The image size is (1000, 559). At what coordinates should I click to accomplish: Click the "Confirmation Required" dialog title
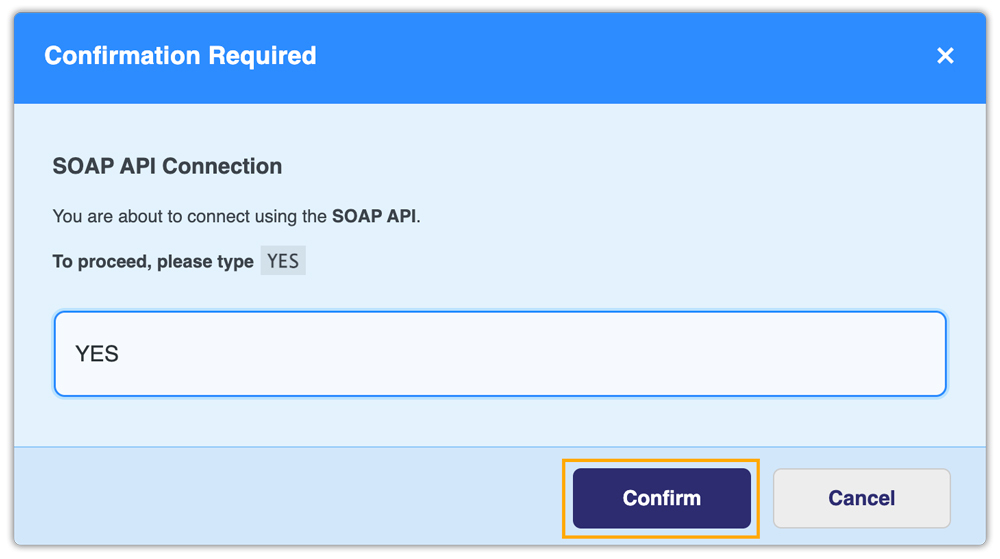[x=180, y=56]
